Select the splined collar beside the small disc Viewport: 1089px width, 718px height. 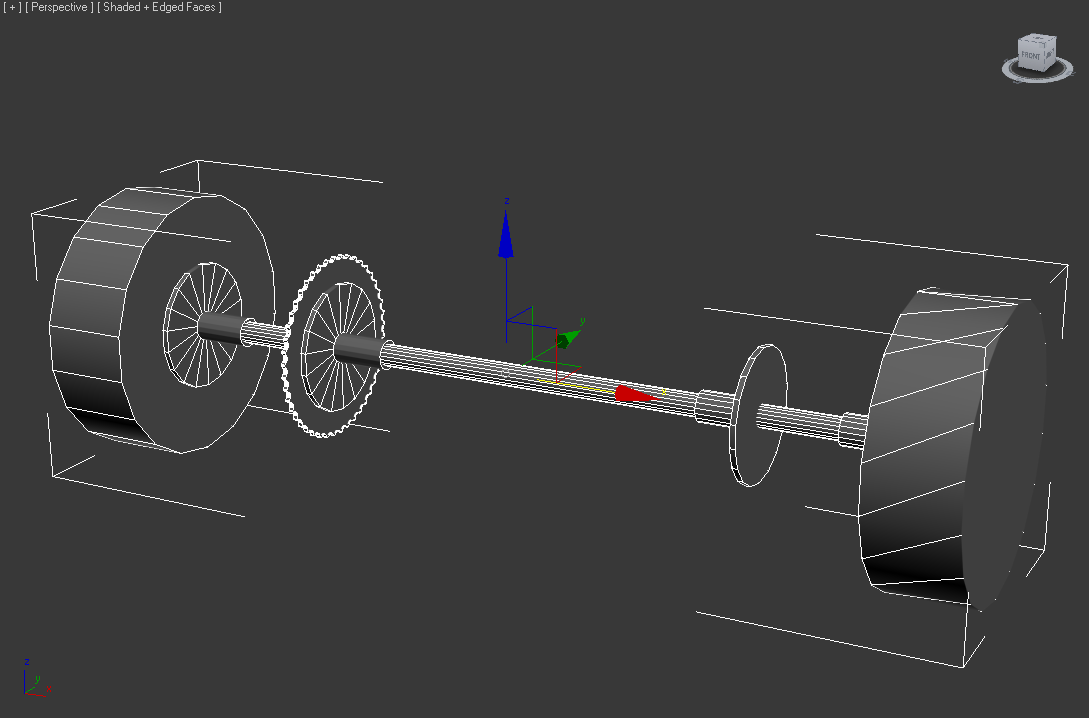click(714, 406)
